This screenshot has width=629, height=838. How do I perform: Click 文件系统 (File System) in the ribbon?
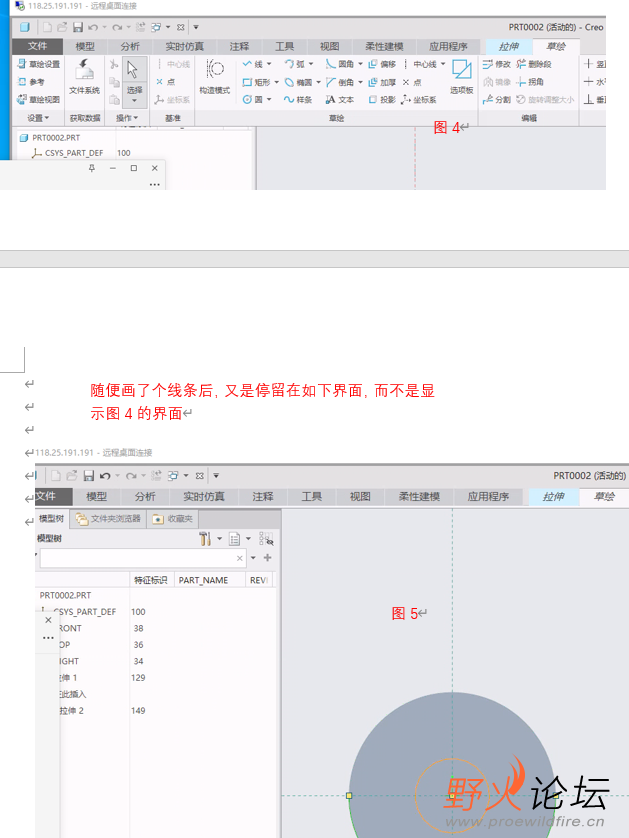click(x=84, y=77)
